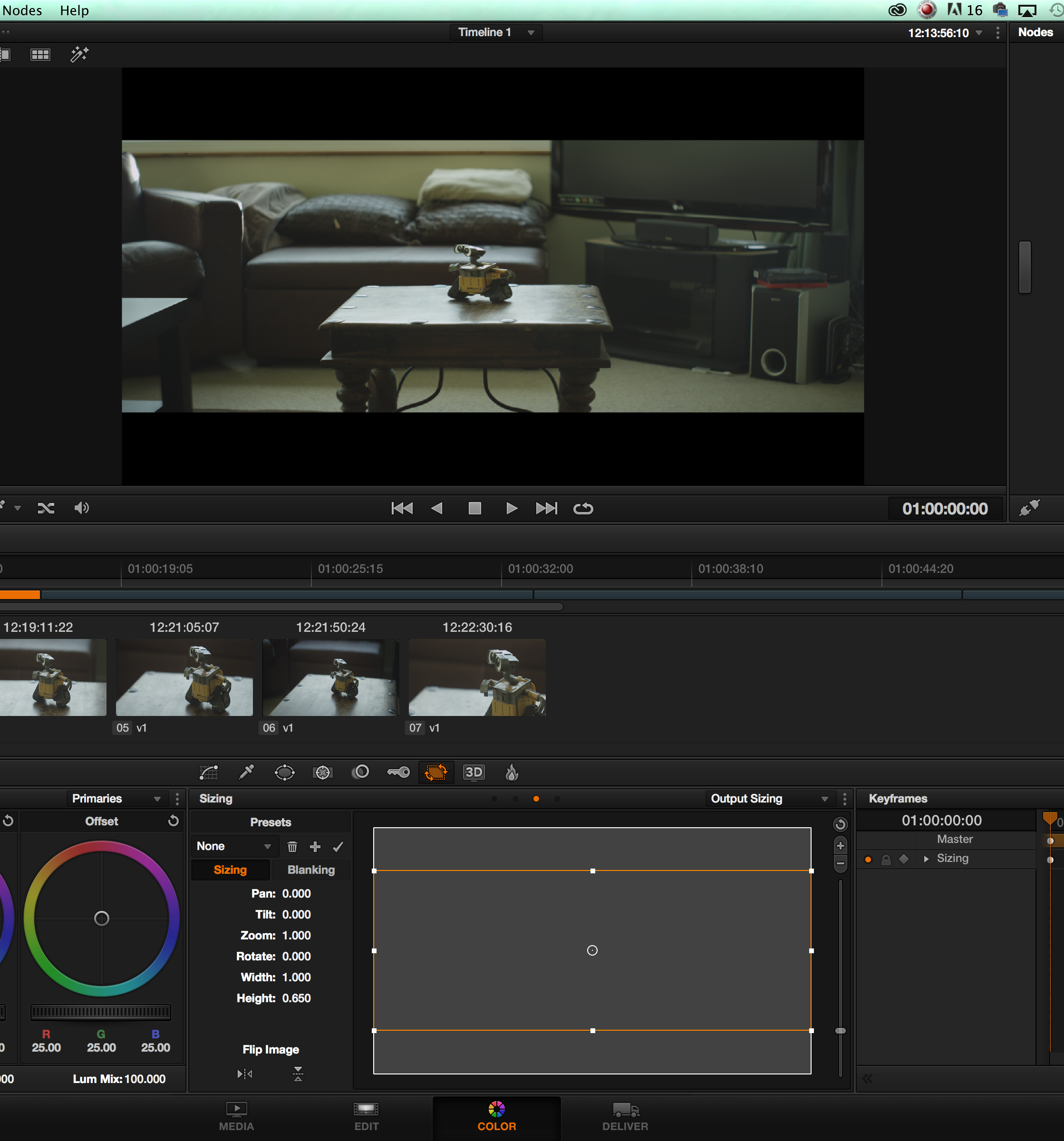
Task: Select clip 07 thumbnail
Action: click(x=477, y=677)
